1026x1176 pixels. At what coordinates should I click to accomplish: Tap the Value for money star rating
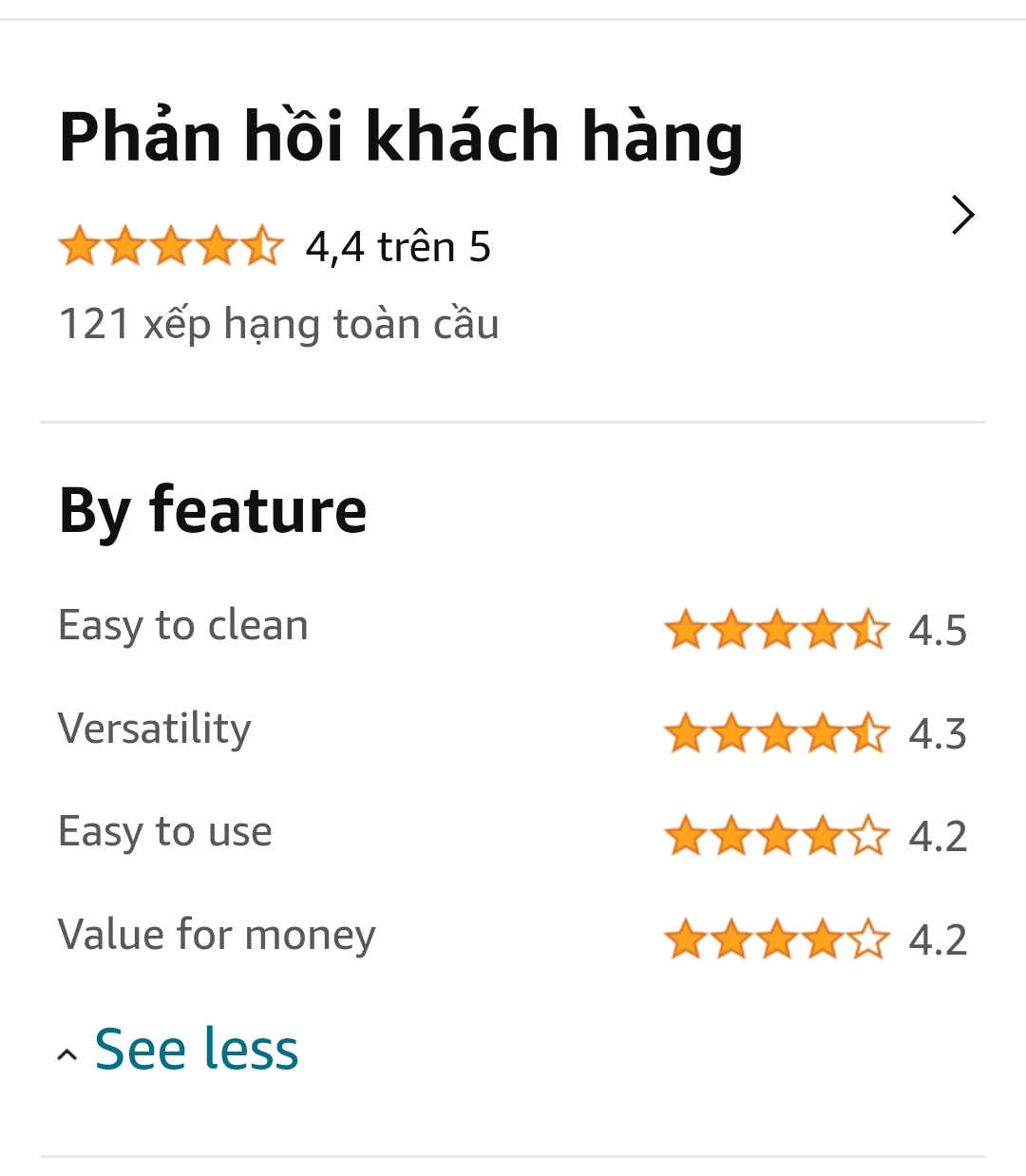tap(776, 940)
